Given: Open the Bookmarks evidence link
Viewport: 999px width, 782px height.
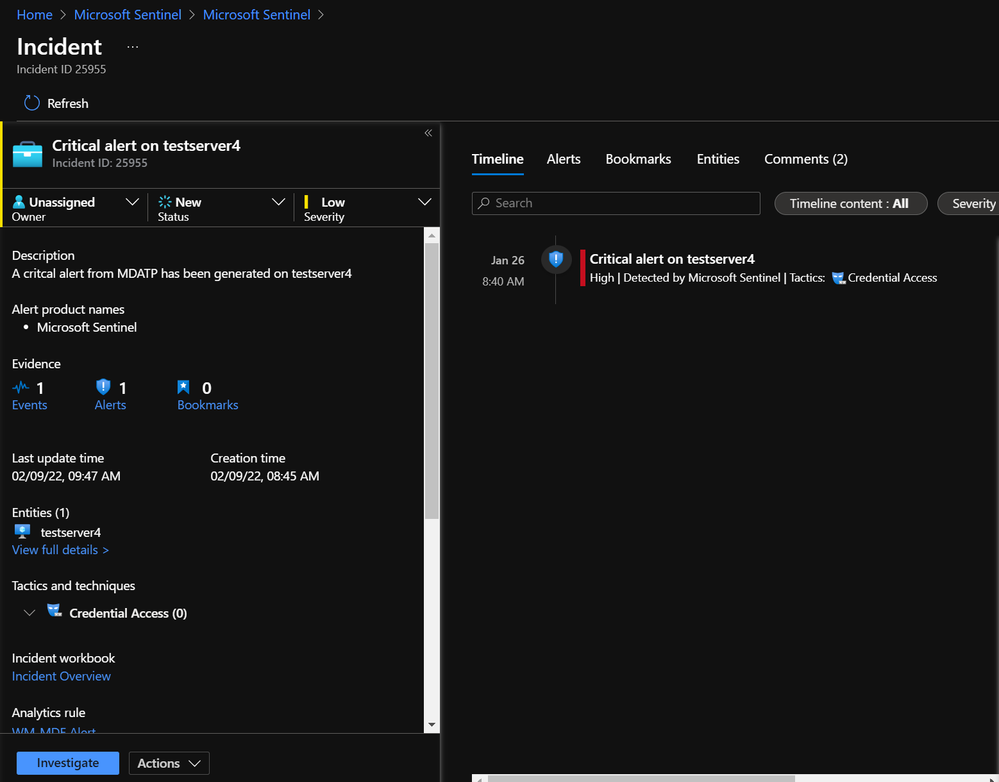Looking at the screenshot, I should point(208,405).
